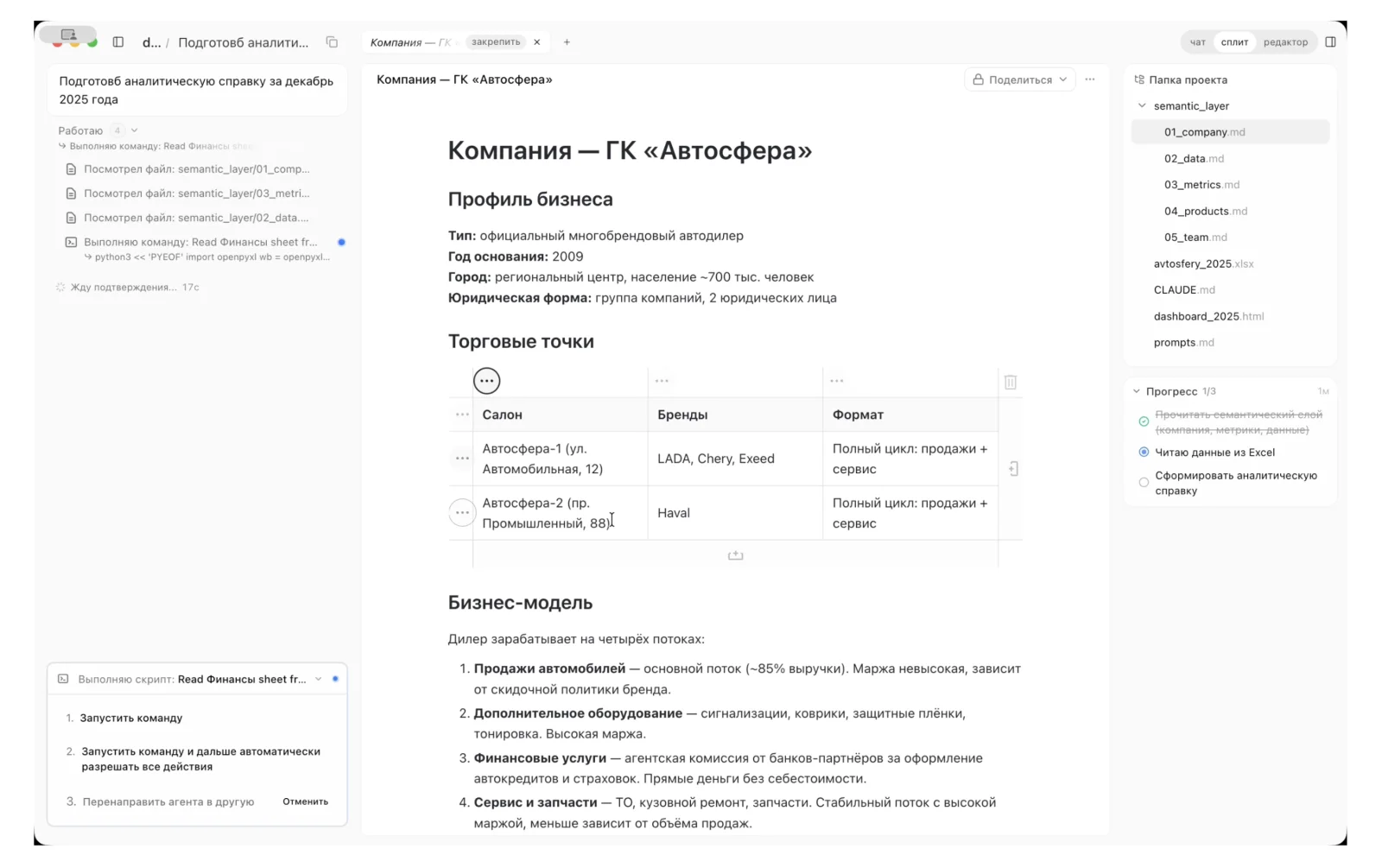
Task: Open Поделиться dropdown arrow
Action: click(1063, 79)
